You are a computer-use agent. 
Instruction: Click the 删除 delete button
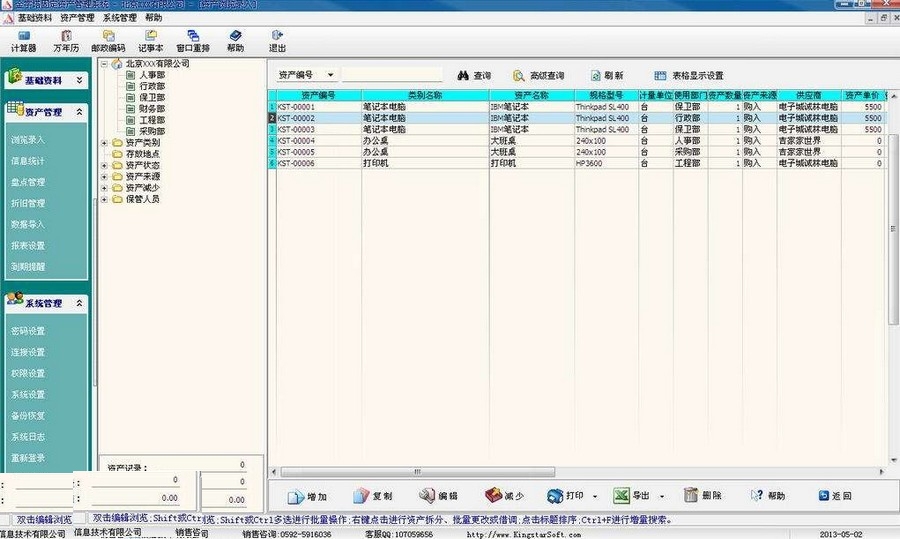[x=703, y=496]
